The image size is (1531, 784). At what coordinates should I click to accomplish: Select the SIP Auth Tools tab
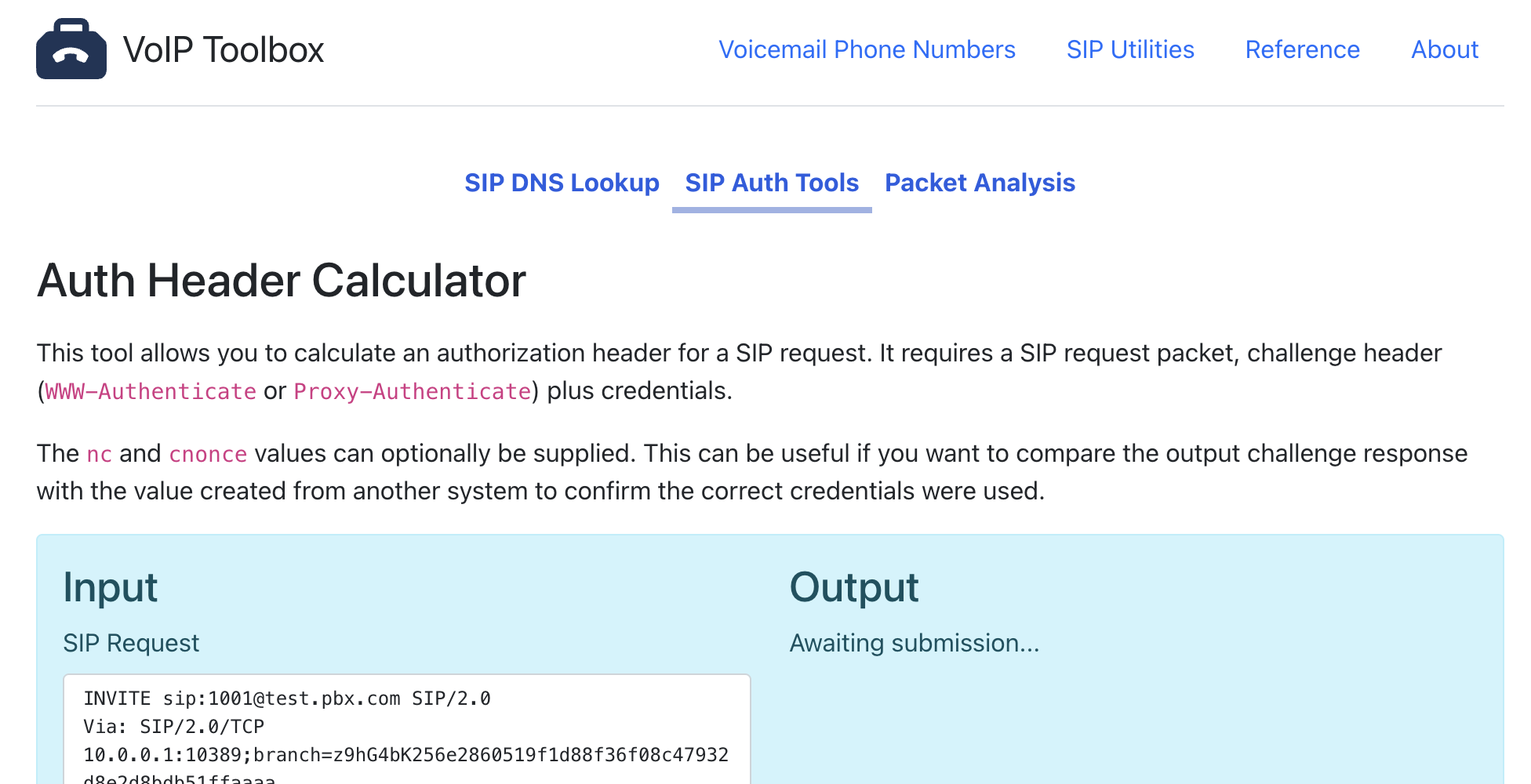(x=772, y=183)
